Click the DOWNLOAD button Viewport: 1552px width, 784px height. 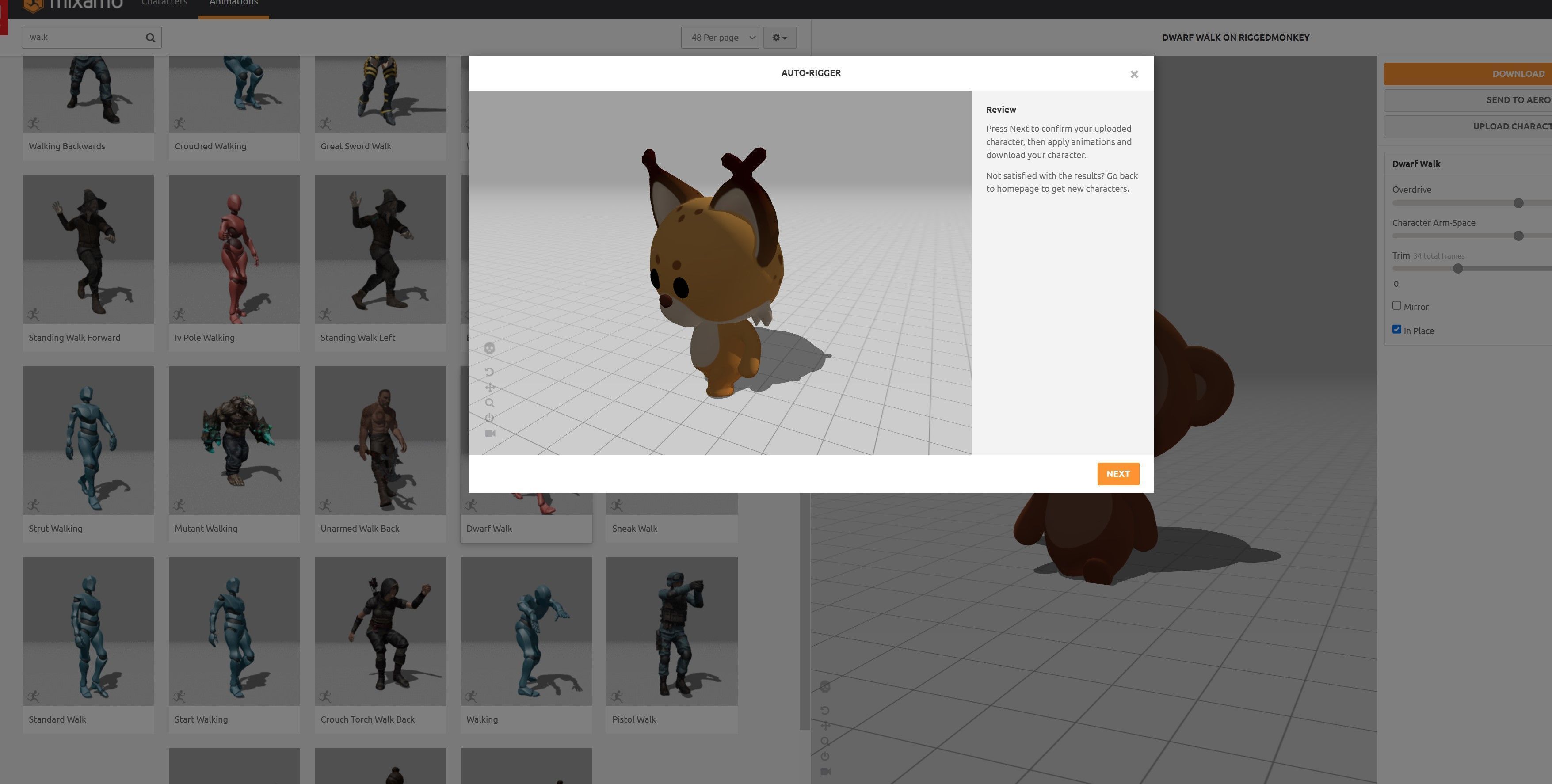pos(1468,74)
